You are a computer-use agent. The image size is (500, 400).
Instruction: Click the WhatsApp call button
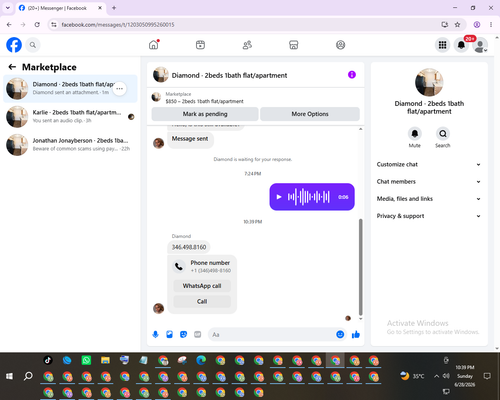pos(202,286)
